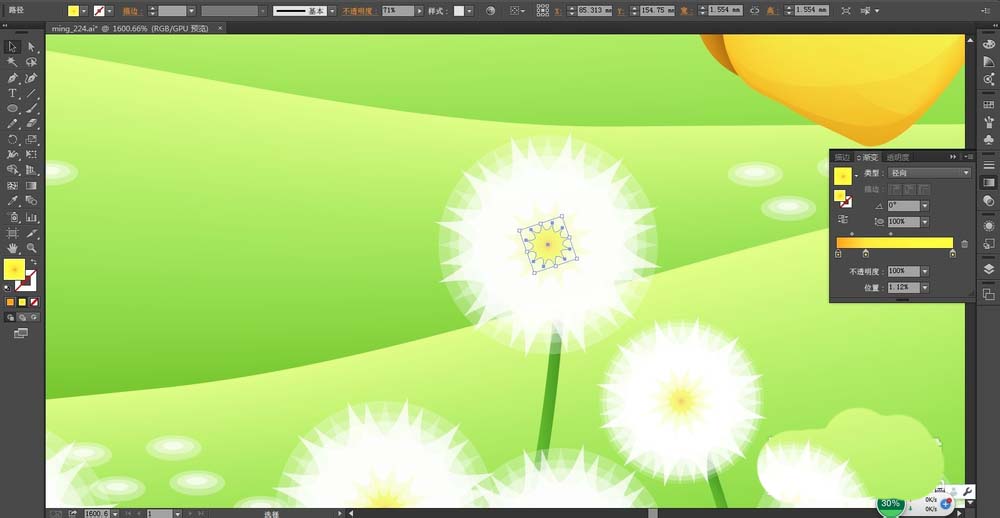This screenshot has width=1000, height=518.
Task: Select the Zoom magnifier tool
Action: pyautogui.click(x=31, y=248)
